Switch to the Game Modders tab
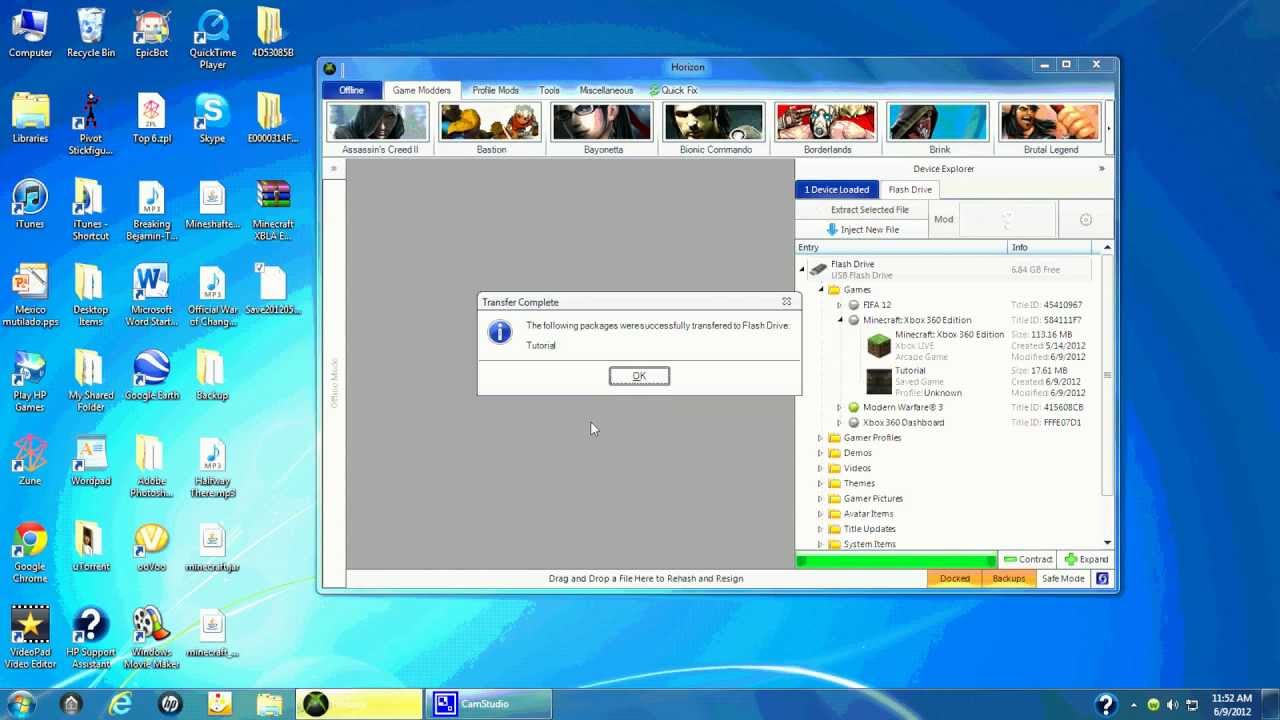1280x720 pixels. click(x=421, y=90)
